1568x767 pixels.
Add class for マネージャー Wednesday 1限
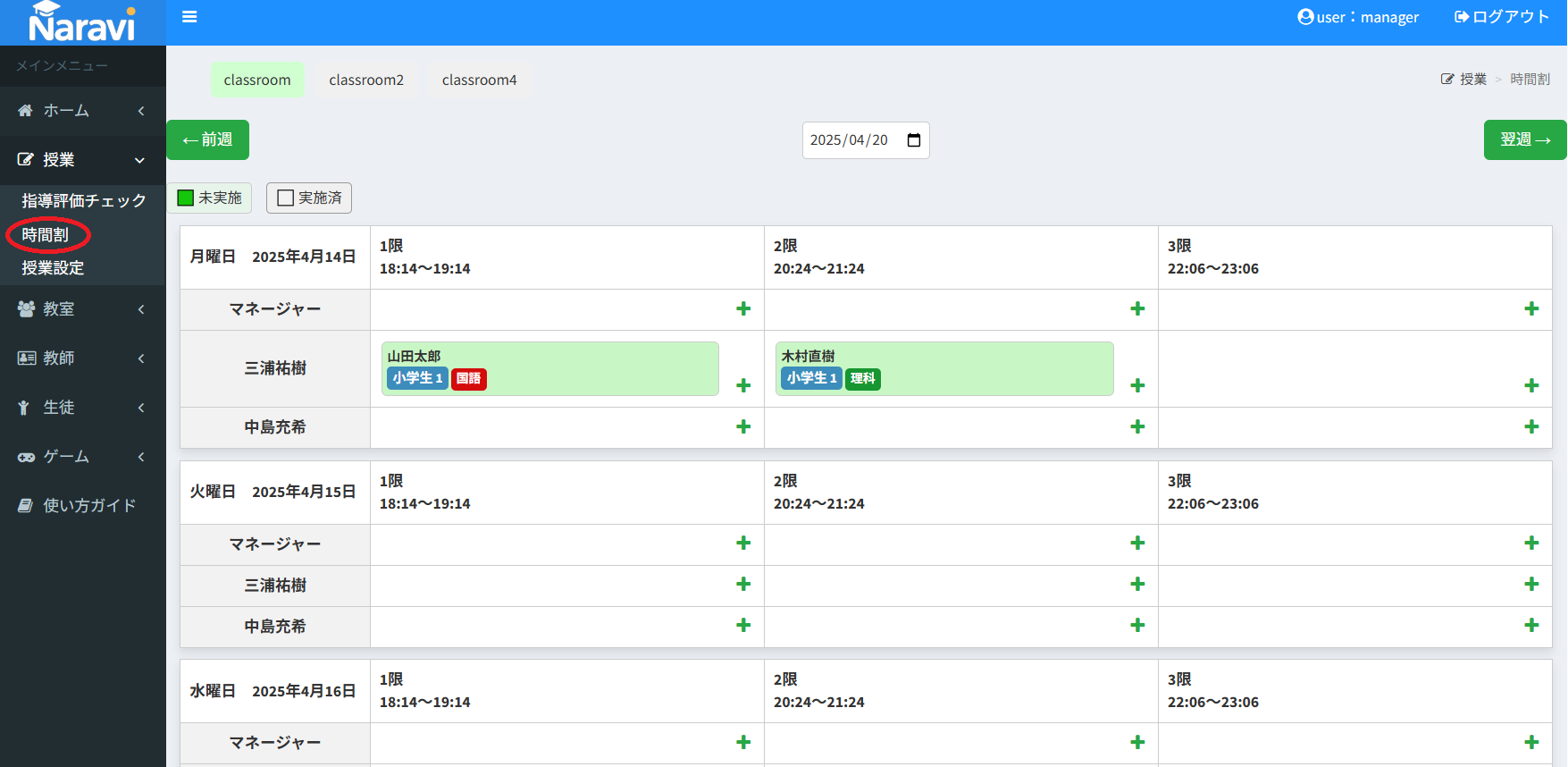tap(743, 742)
